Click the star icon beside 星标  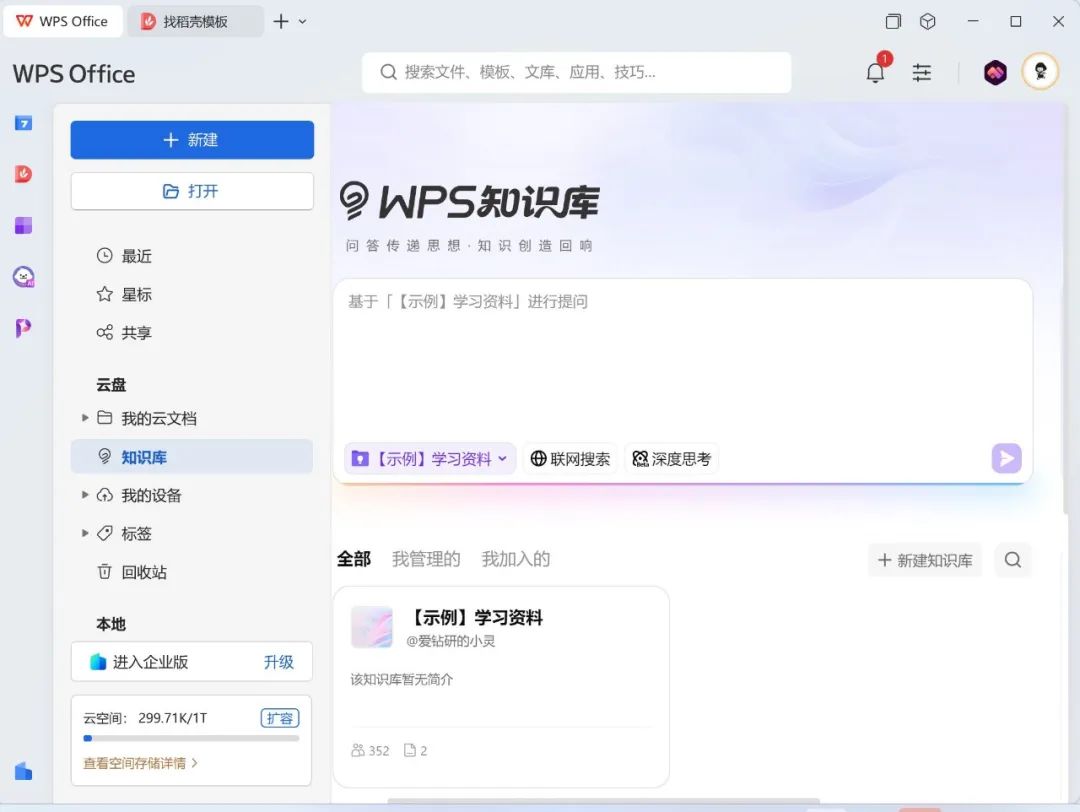pyautogui.click(x=104, y=294)
